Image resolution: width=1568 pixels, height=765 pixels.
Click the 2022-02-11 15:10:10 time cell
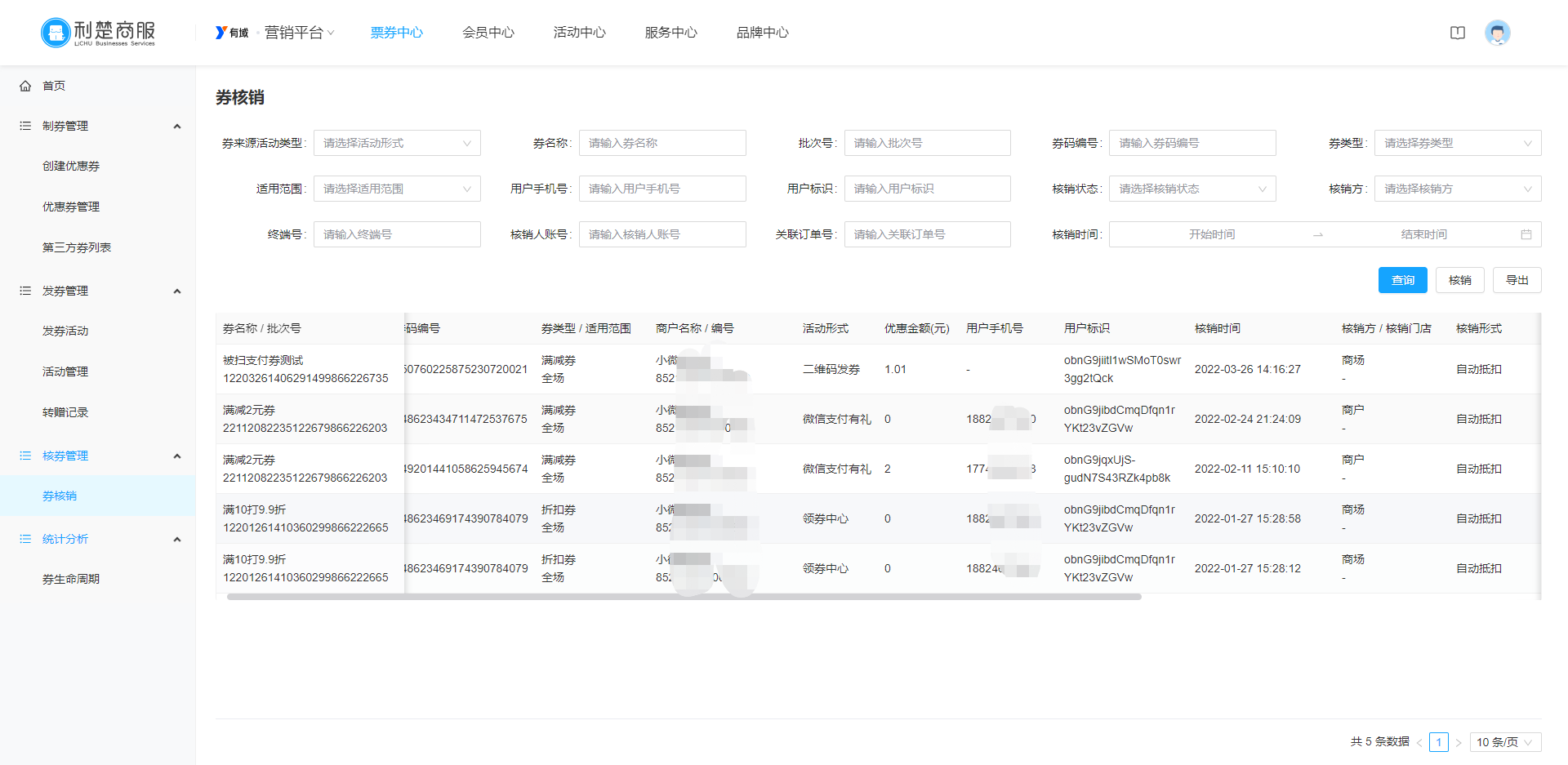(1248, 469)
